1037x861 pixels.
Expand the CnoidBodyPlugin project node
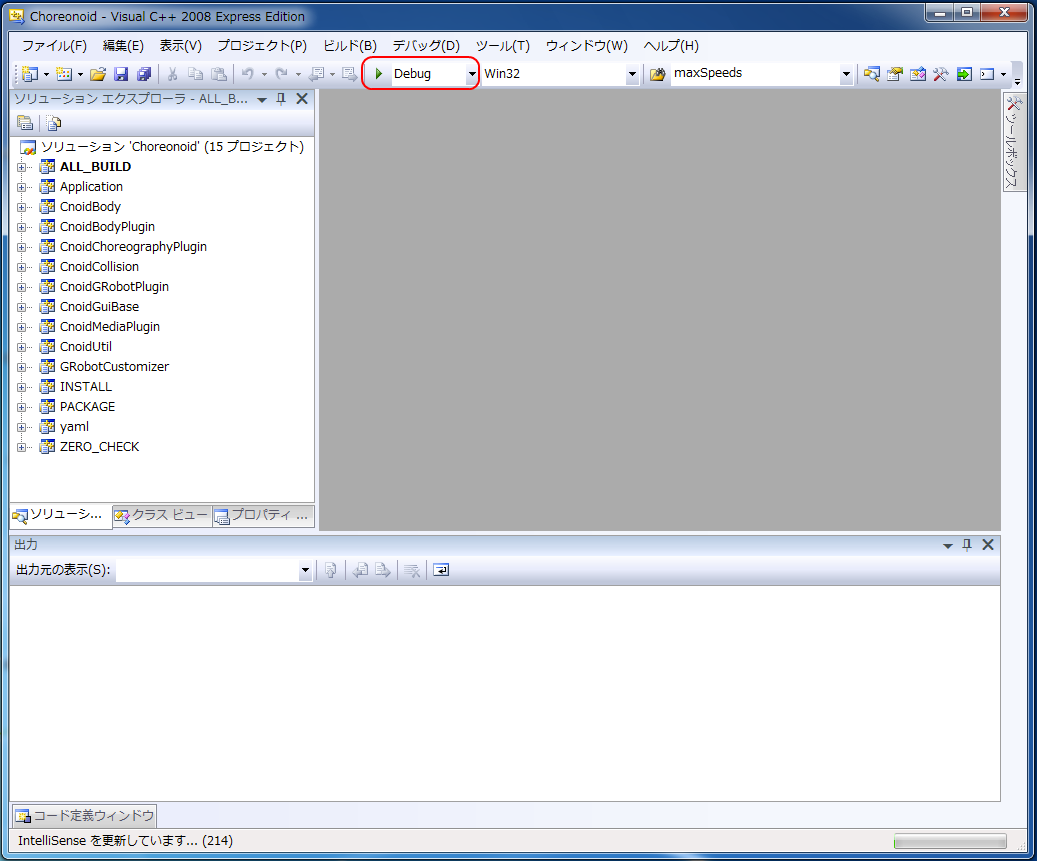pyautogui.click(x=24, y=227)
